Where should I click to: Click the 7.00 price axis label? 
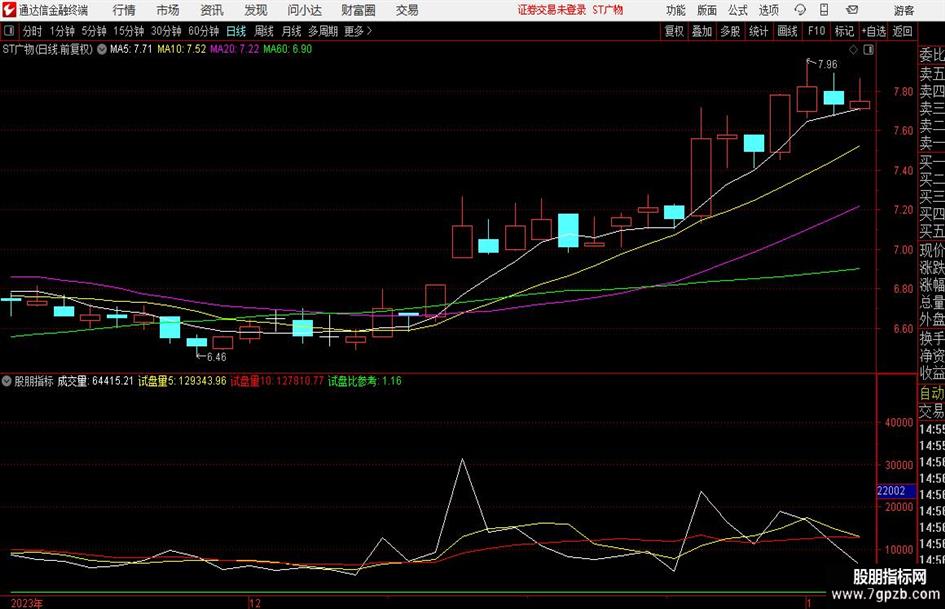[903, 250]
